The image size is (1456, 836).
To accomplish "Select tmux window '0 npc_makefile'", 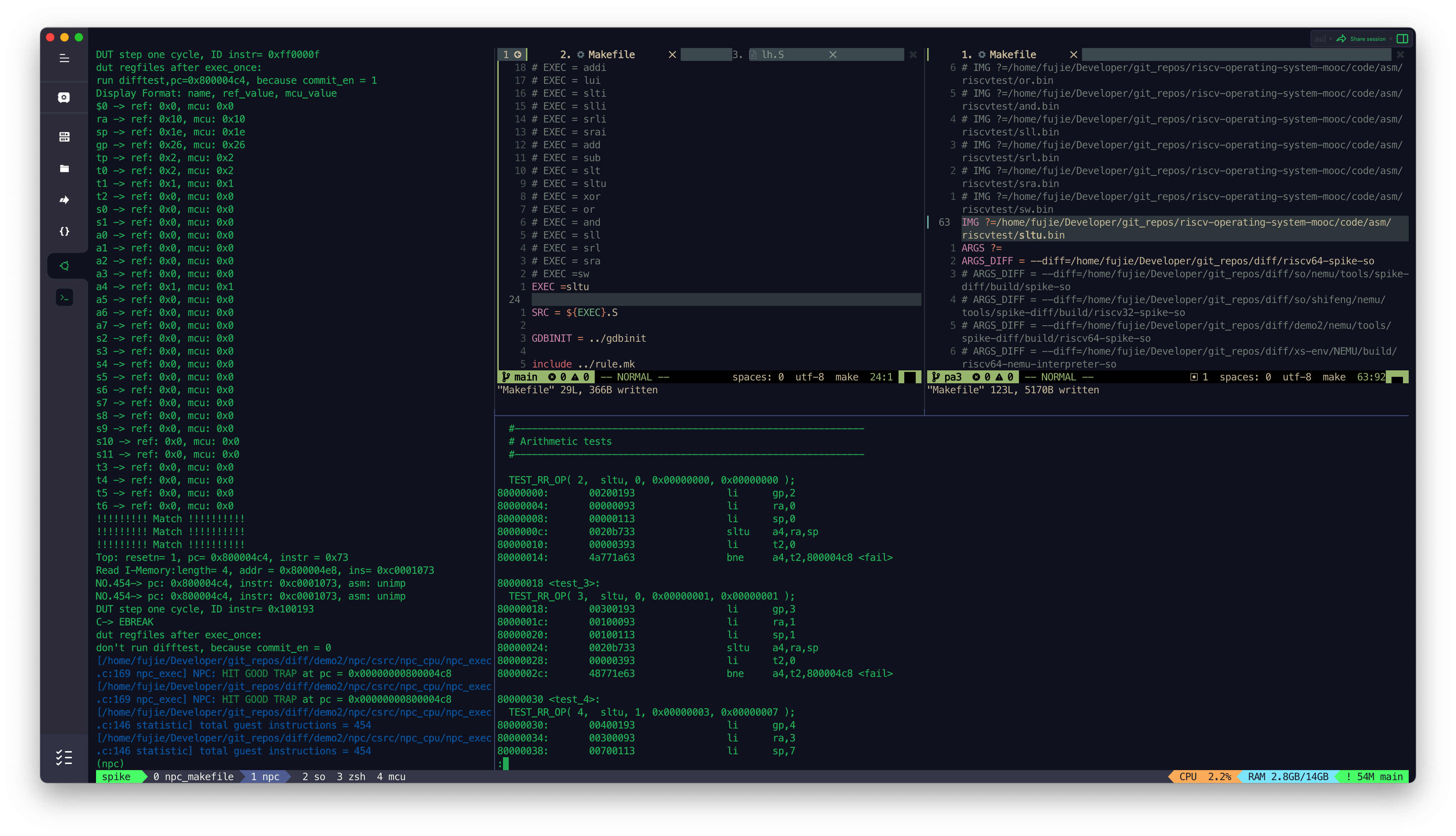I will click(193, 777).
